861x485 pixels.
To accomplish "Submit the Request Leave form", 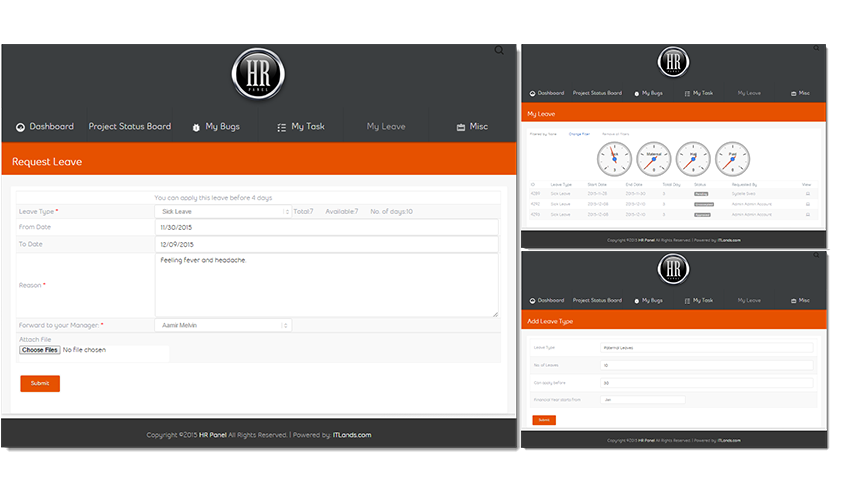I will tap(40, 383).
